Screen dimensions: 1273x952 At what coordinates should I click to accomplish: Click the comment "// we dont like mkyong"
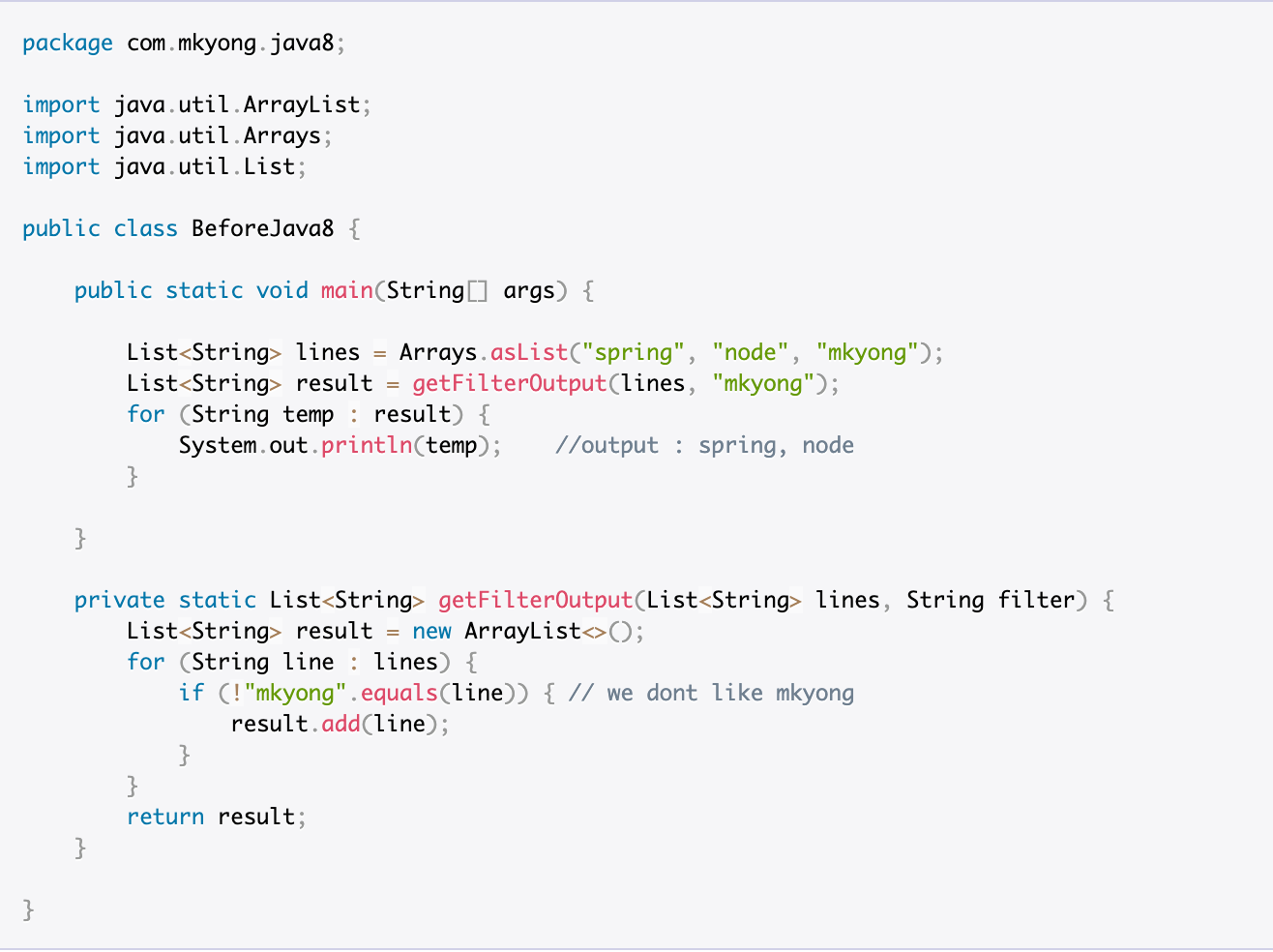coord(711,694)
